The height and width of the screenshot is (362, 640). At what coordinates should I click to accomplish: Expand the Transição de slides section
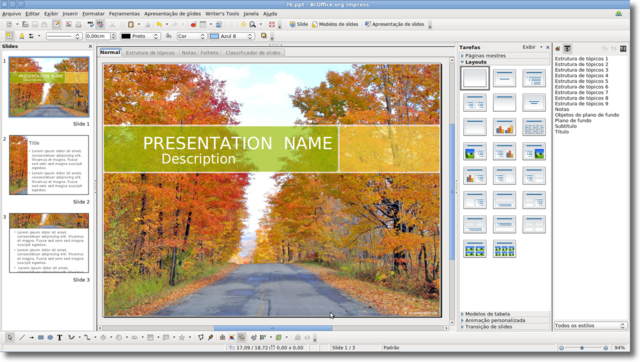[x=488, y=327]
